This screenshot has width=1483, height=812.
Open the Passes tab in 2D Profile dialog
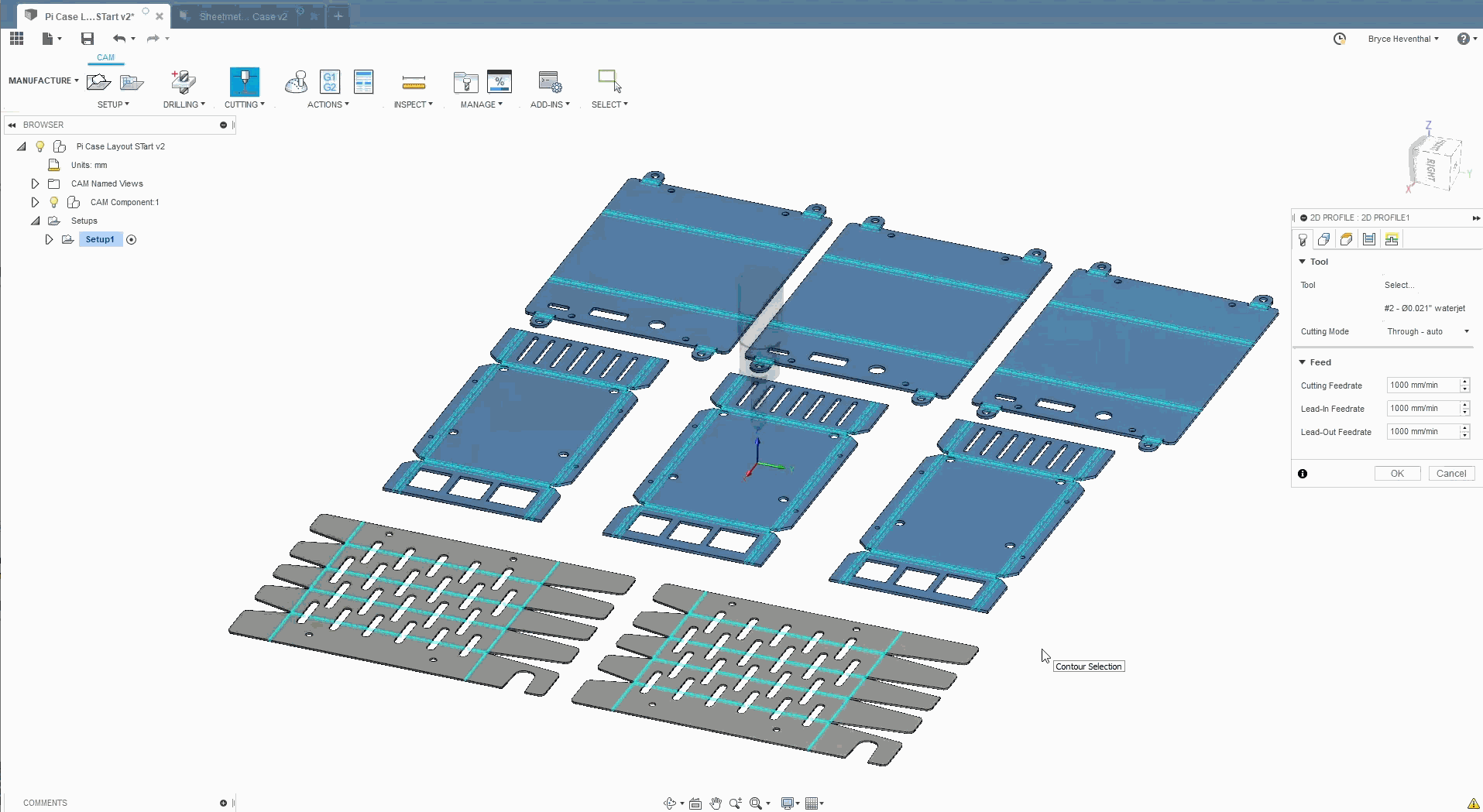click(1369, 239)
